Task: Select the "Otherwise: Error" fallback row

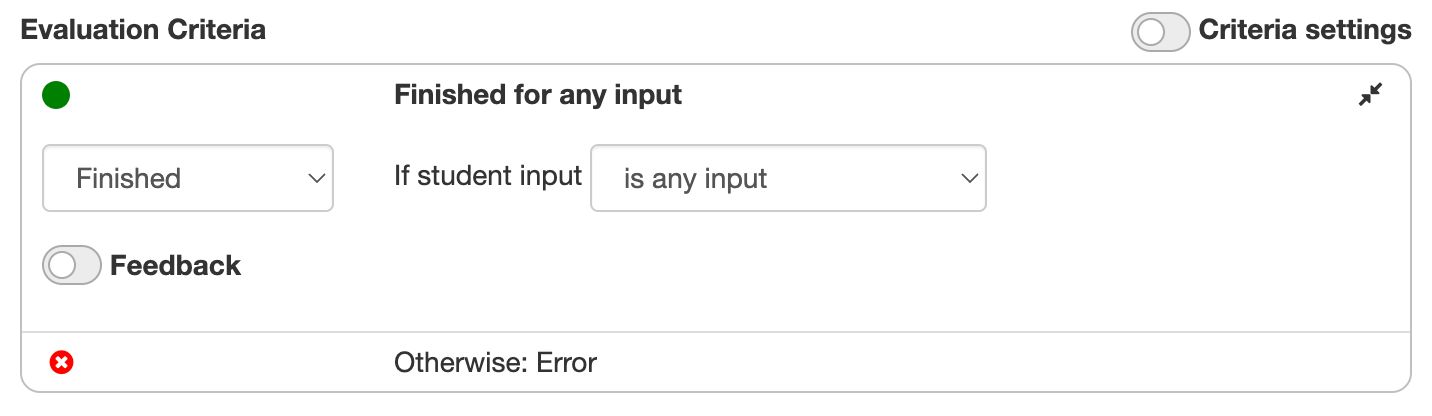Action: point(715,362)
